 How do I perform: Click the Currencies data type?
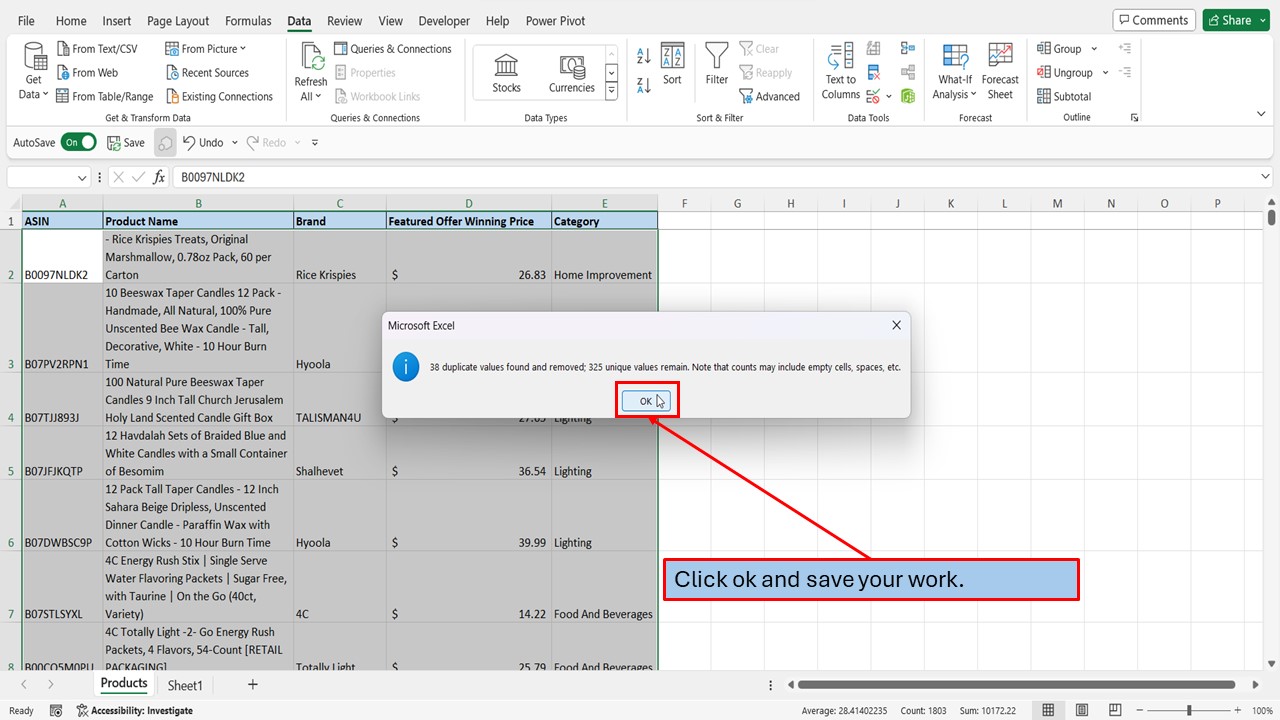coord(571,70)
